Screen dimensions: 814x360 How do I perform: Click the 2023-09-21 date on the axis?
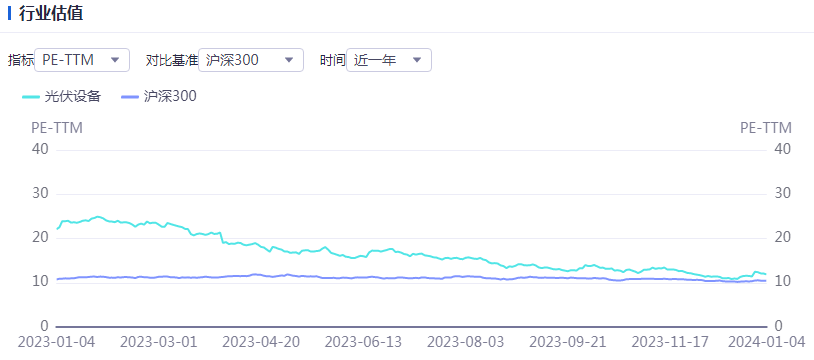click(560, 341)
